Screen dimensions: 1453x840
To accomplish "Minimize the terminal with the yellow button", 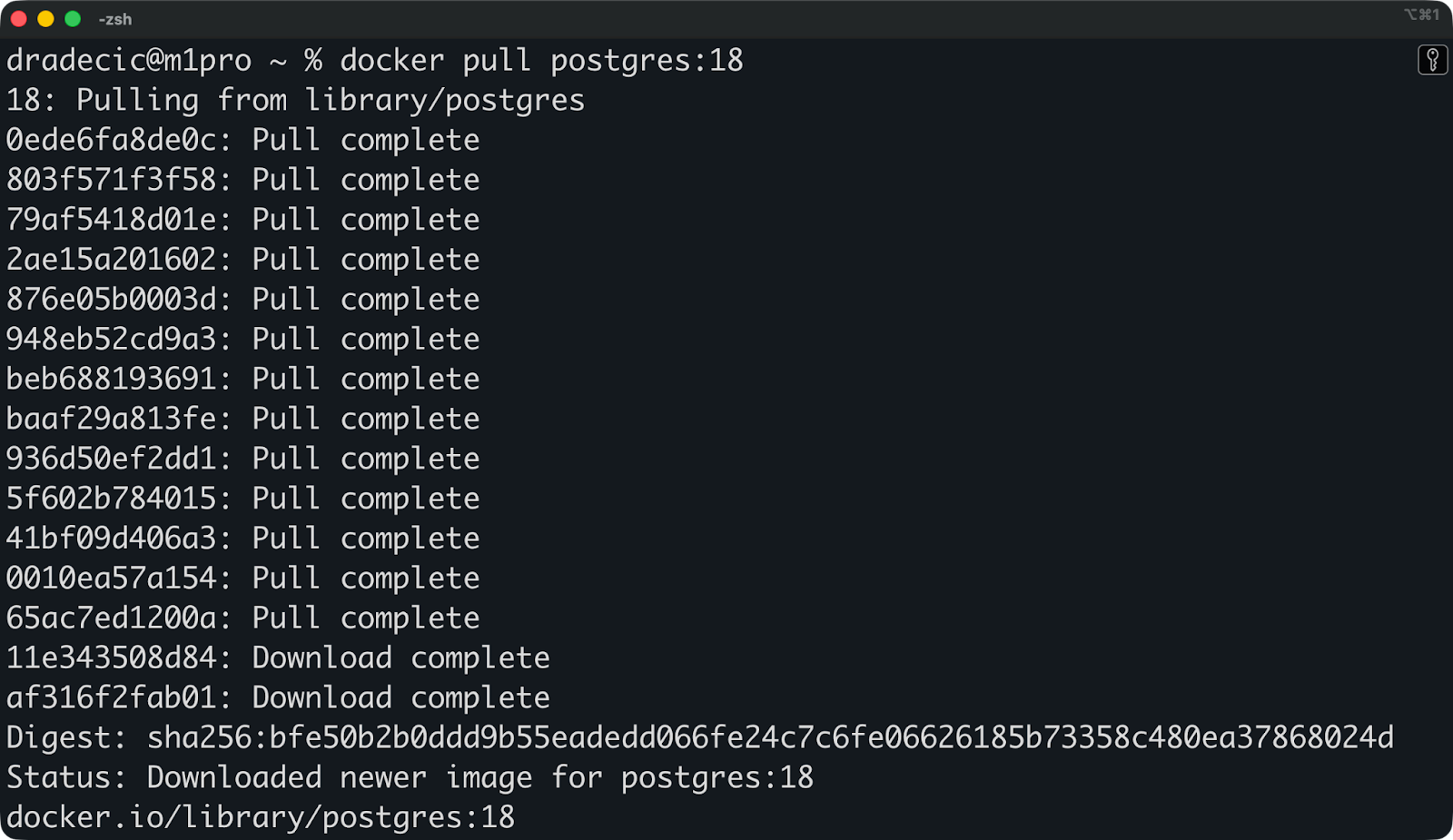I will coord(45,19).
